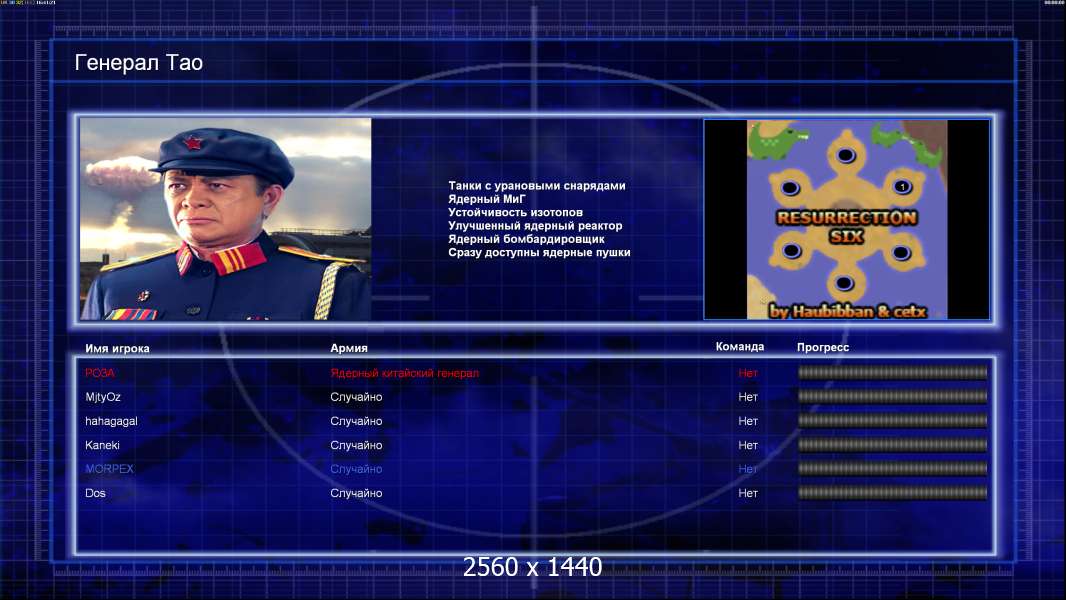Select player name 'Kaneki'
This screenshot has height=600, width=1066.
tap(102, 445)
